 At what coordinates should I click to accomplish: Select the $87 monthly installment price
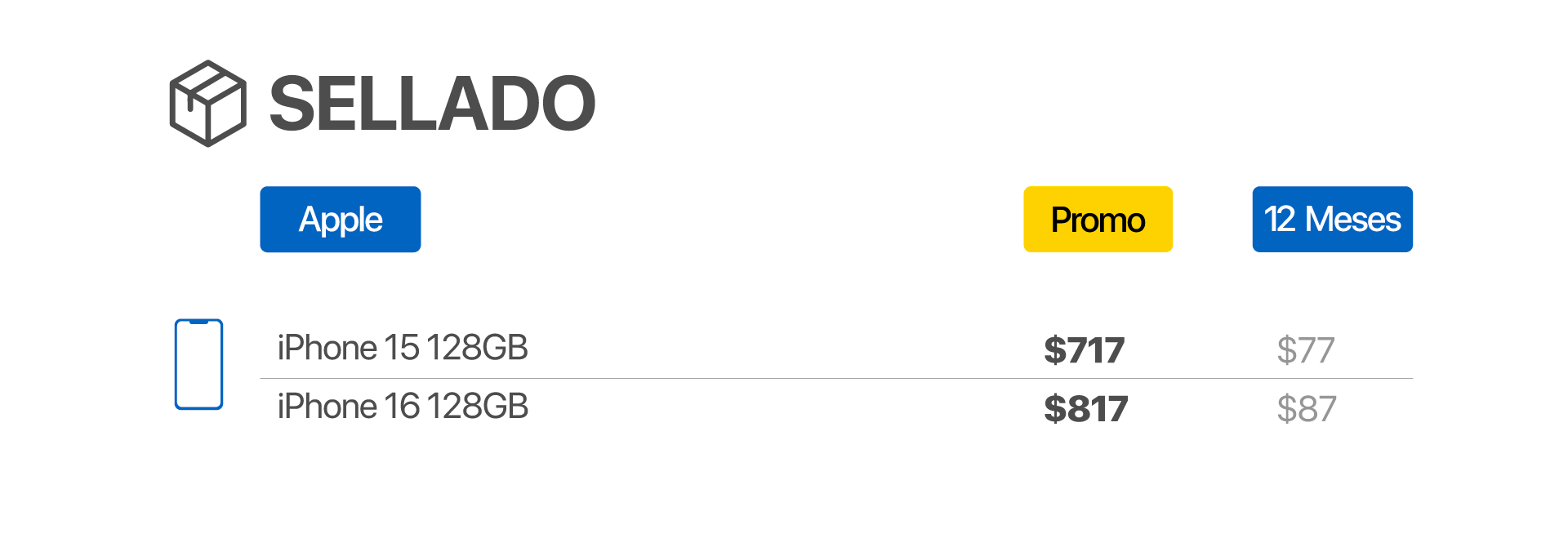point(1306,408)
